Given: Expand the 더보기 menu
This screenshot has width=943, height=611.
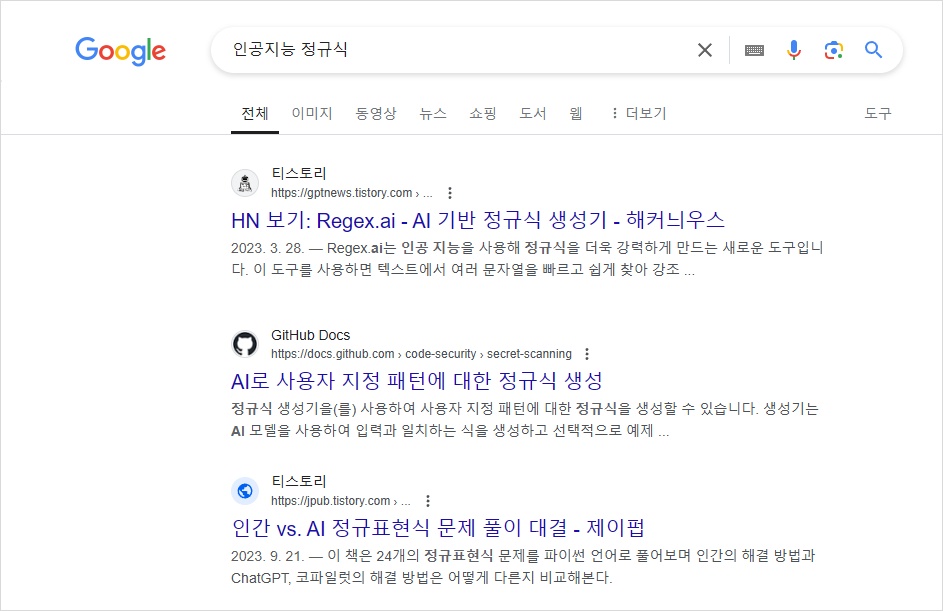Looking at the screenshot, I should (639, 113).
